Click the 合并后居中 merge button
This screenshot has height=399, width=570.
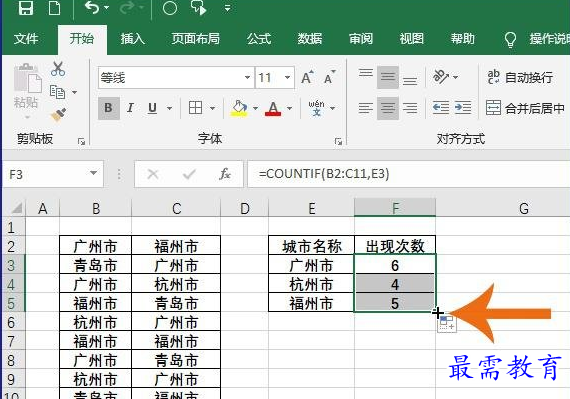(x=525, y=108)
